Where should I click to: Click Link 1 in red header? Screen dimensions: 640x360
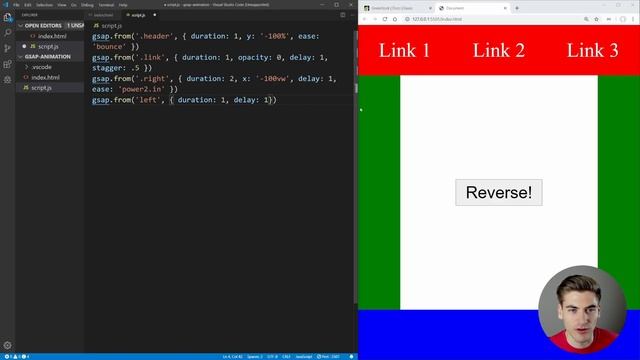tap(404, 51)
